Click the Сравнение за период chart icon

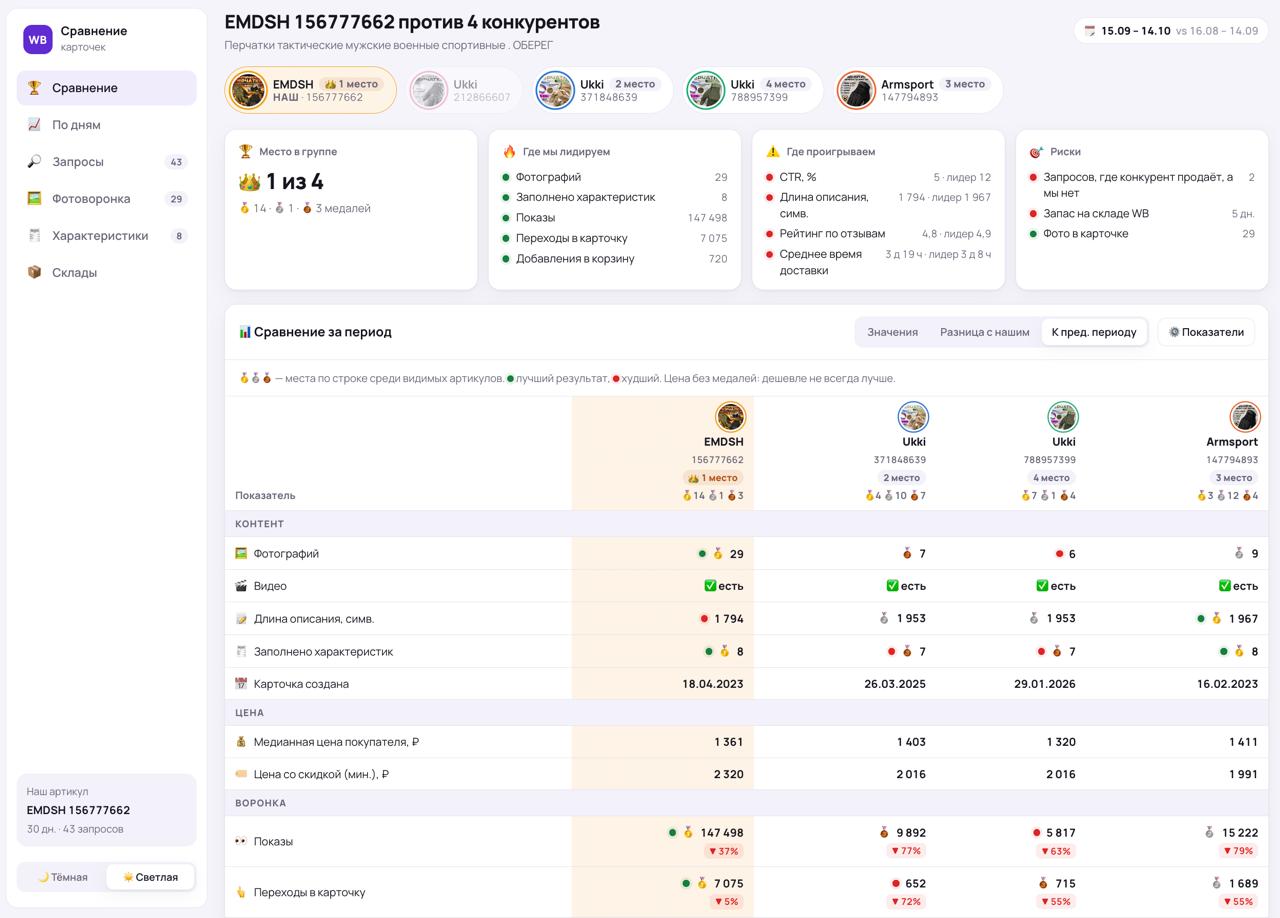coord(245,332)
